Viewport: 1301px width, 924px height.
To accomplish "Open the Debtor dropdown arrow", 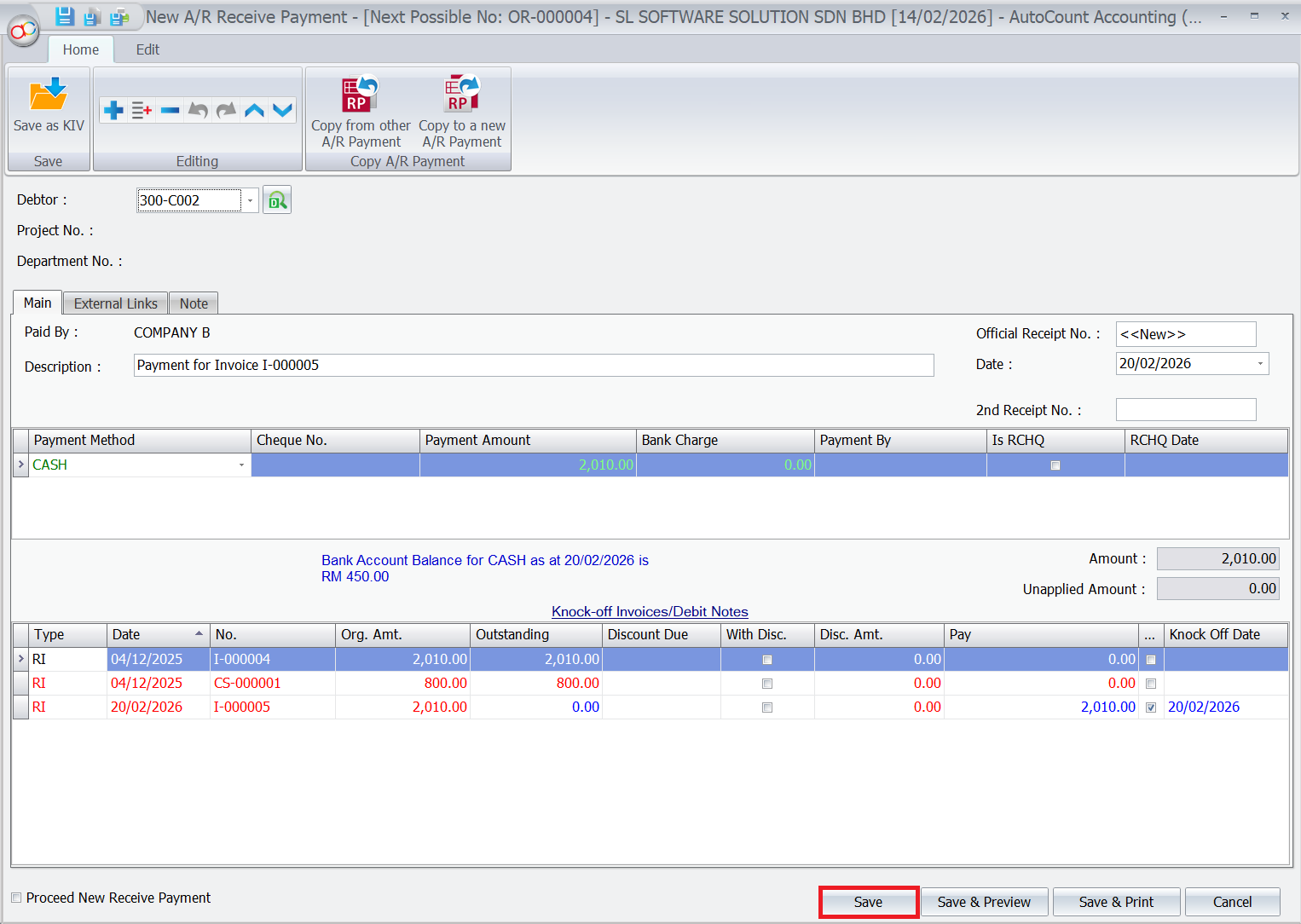I will click(x=250, y=200).
